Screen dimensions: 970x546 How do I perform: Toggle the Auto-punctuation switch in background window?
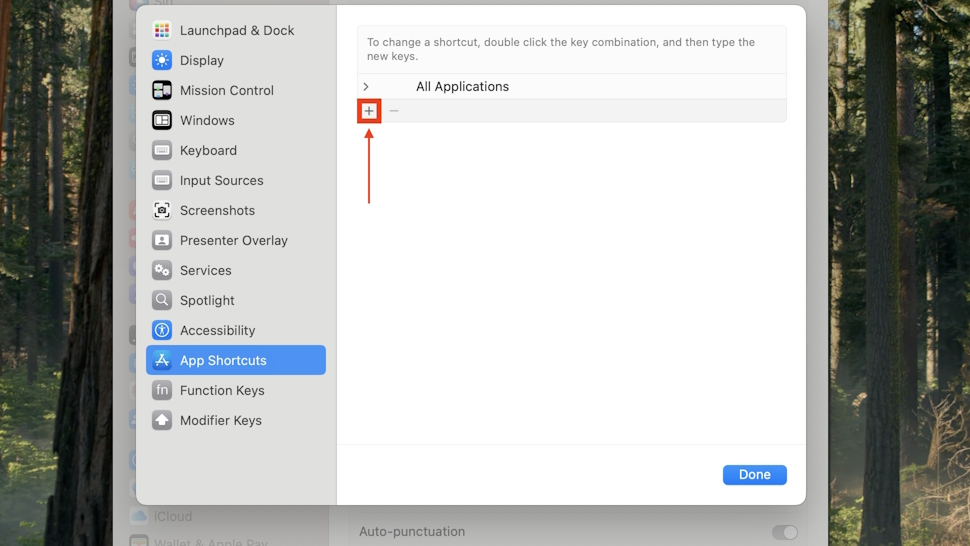pos(784,532)
